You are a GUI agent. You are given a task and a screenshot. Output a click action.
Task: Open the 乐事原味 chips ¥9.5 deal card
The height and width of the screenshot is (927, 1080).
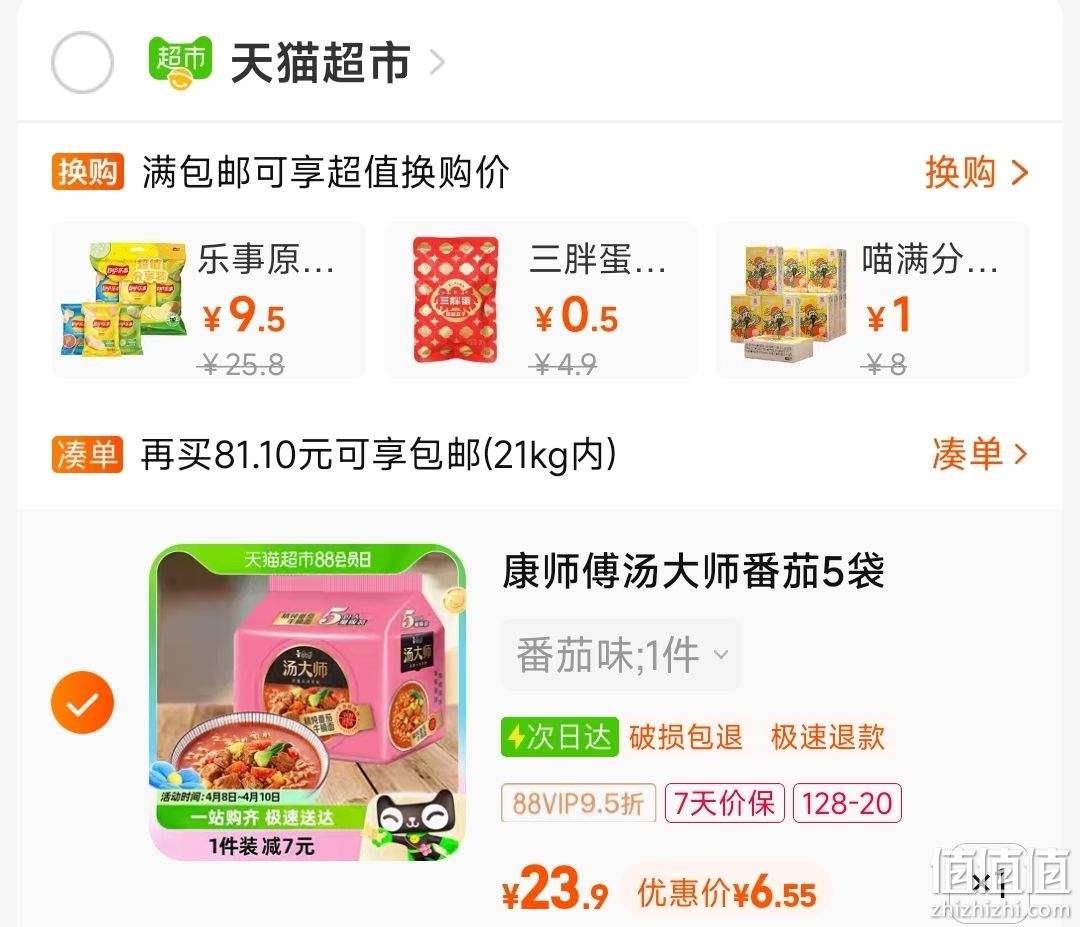(x=208, y=300)
